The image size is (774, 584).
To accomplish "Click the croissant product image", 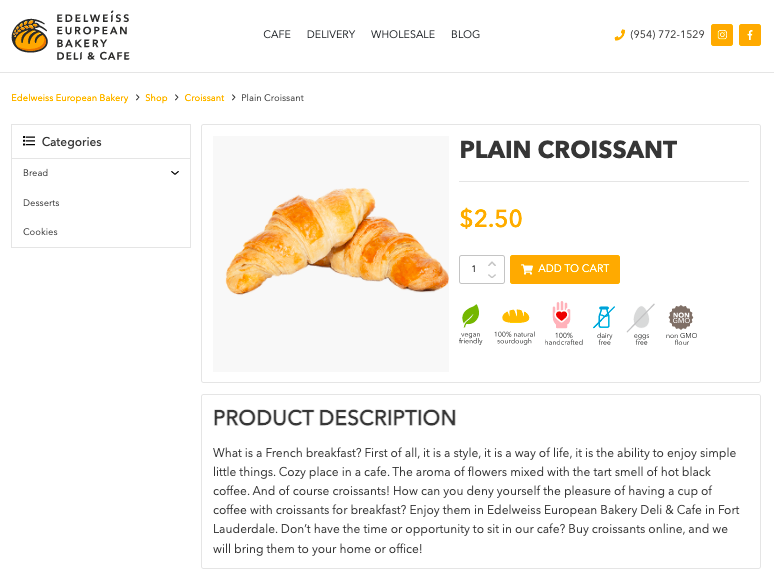I will (330, 252).
